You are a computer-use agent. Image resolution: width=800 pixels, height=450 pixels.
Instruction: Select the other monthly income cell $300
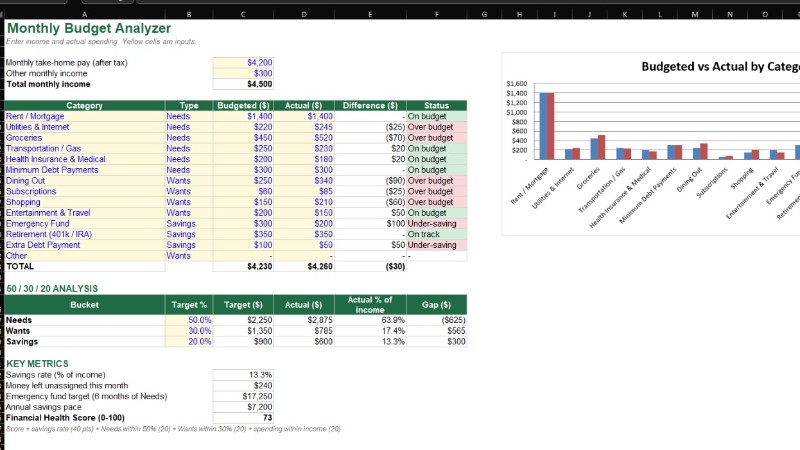click(243, 73)
